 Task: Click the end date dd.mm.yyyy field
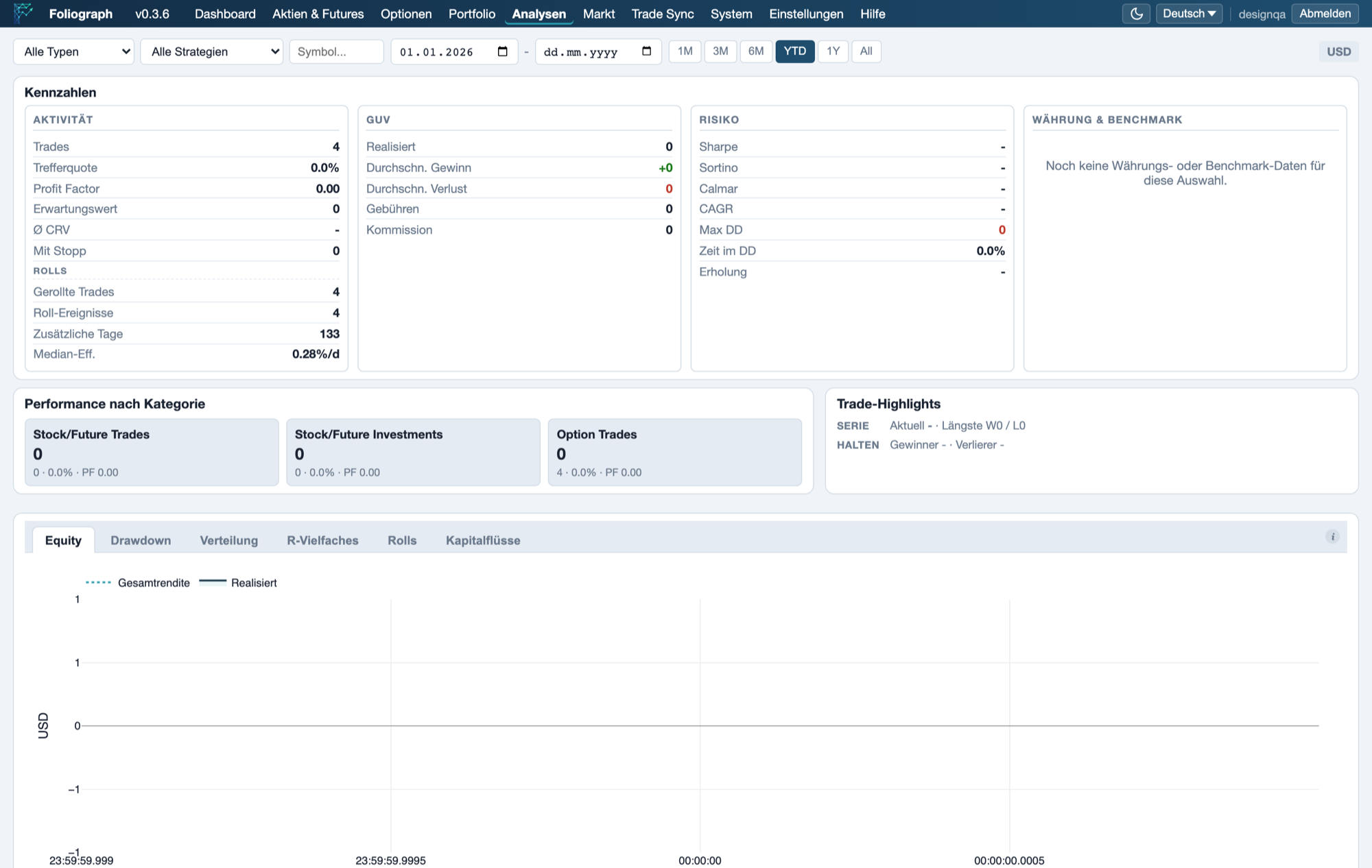click(x=598, y=51)
